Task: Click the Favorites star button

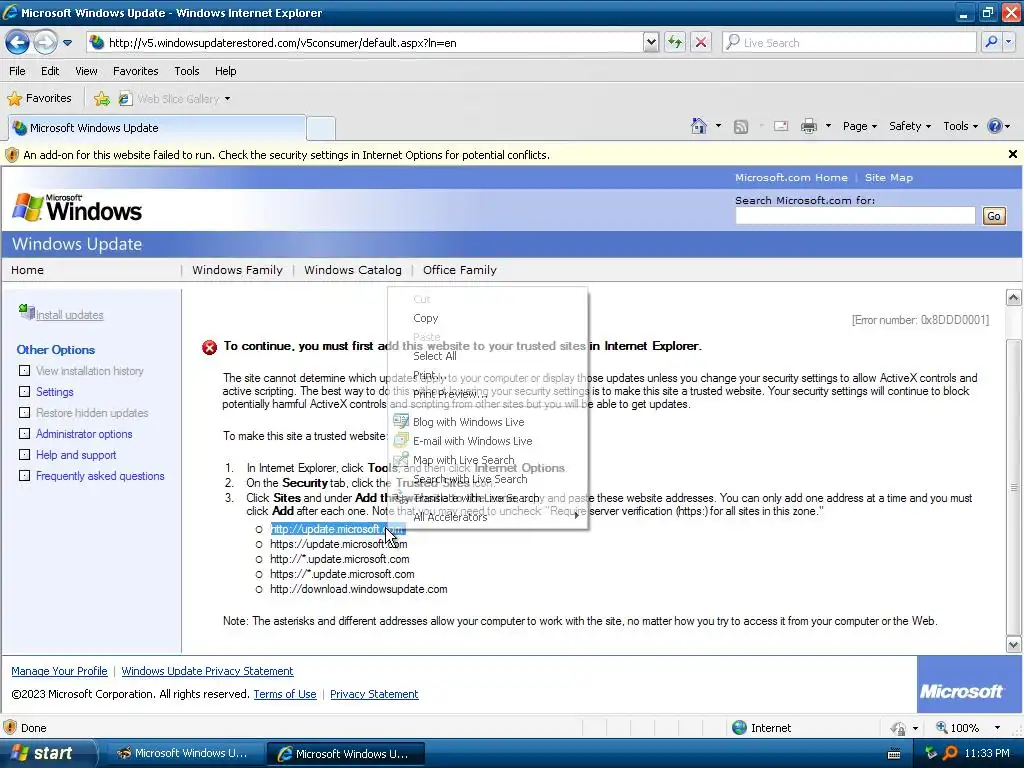Action: click(39, 99)
